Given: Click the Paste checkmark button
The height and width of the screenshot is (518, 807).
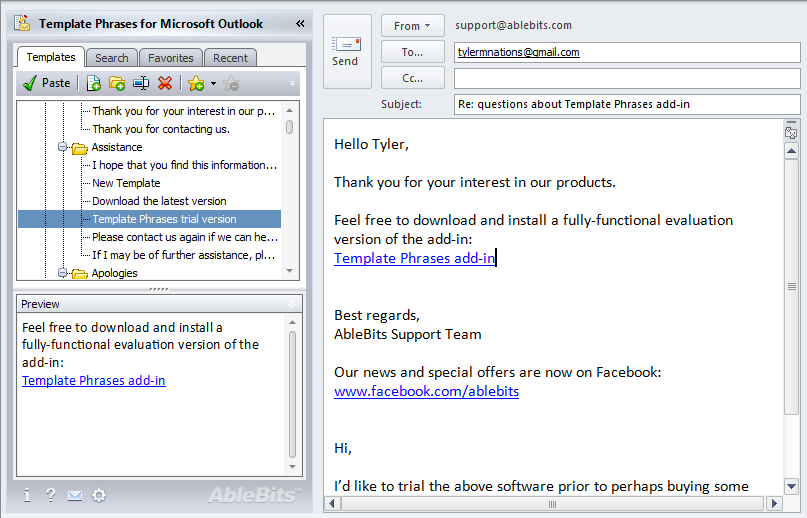Looking at the screenshot, I should pos(46,83).
